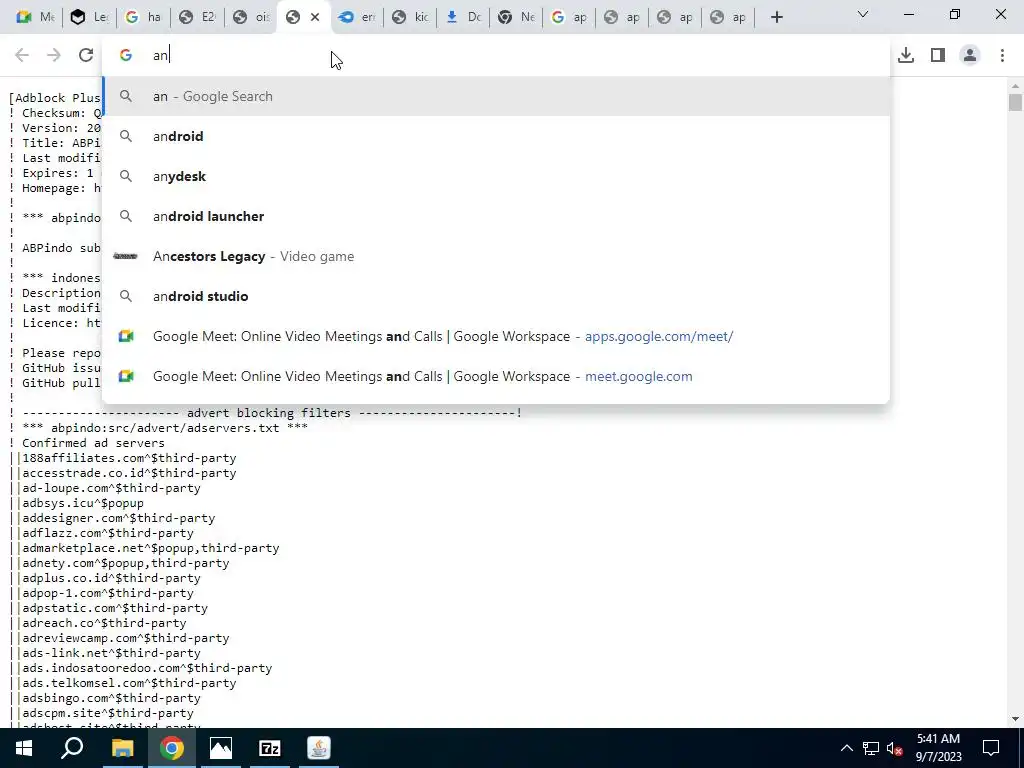This screenshot has width=1024, height=768.
Task: Click '||admarketplace.net^$popup,third-party' line
Action: click(x=144, y=548)
